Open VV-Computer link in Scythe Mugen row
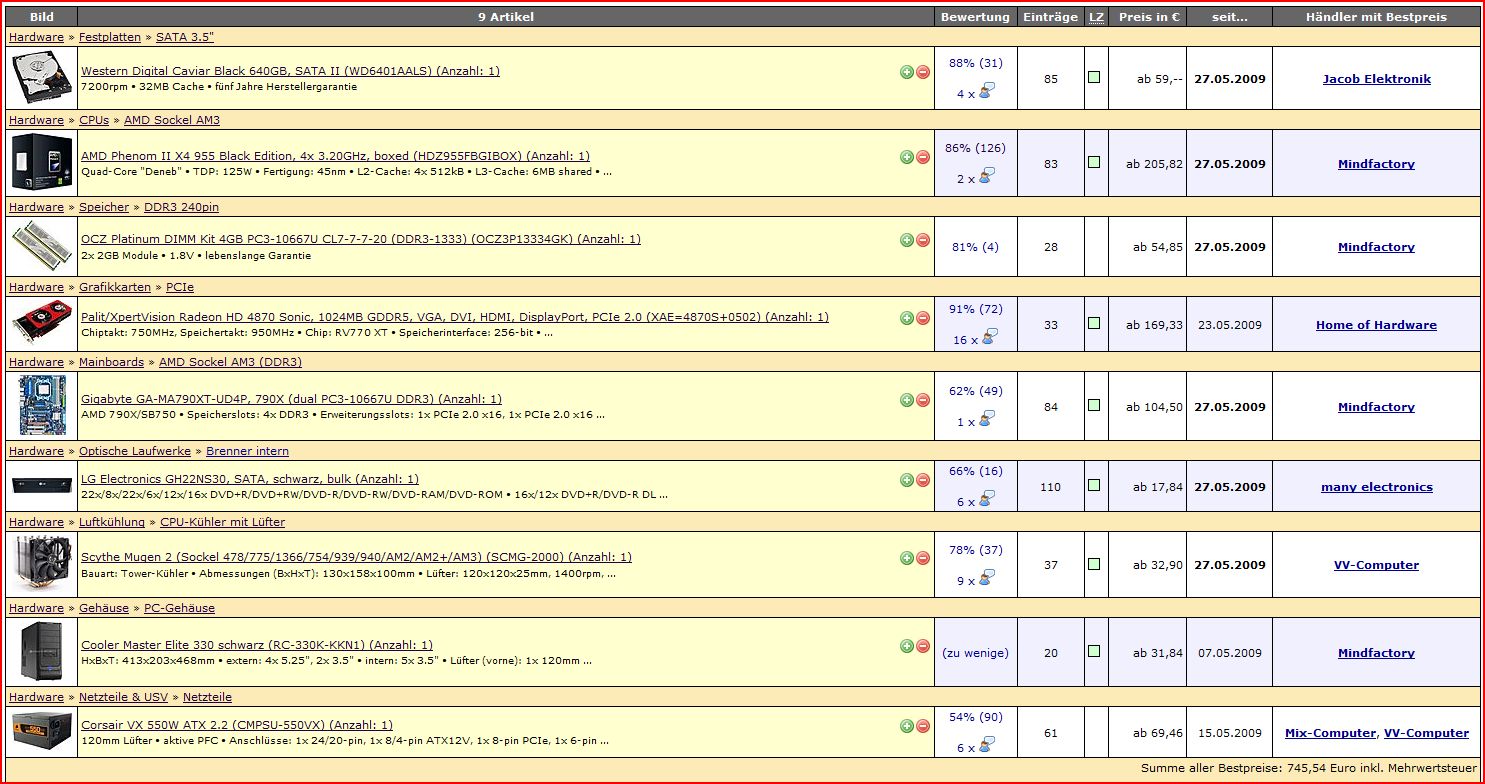 (1376, 565)
